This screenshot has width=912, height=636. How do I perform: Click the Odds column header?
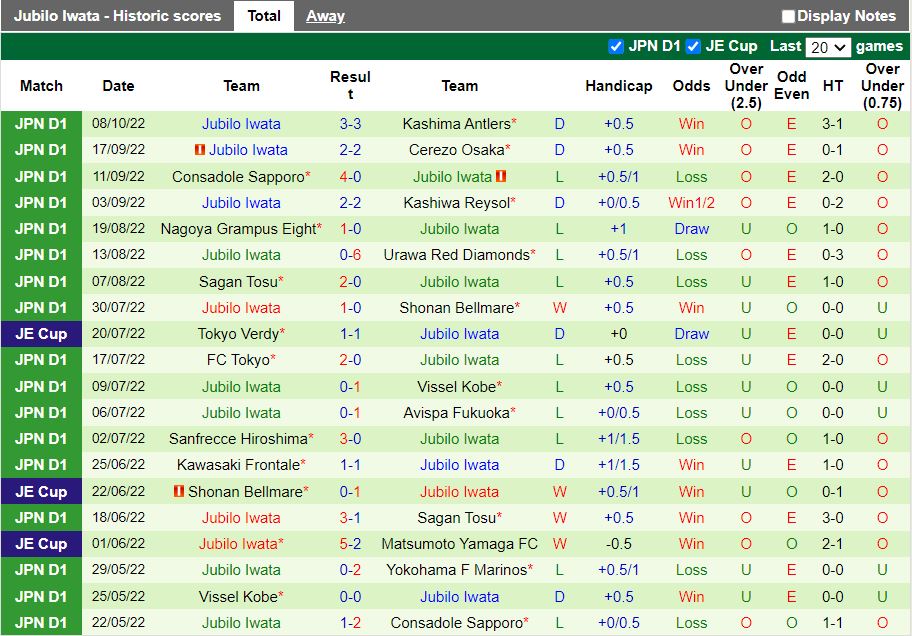tap(691, 86)
